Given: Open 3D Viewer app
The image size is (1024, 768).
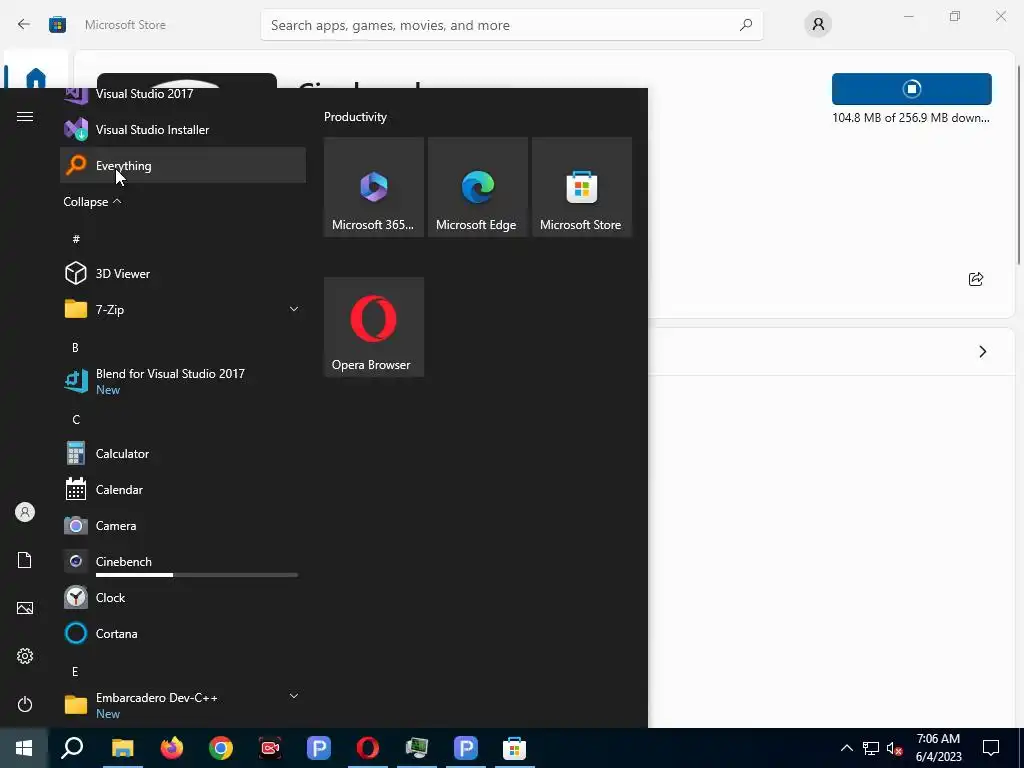Looking at the screenshot, I should pos(183,273).
